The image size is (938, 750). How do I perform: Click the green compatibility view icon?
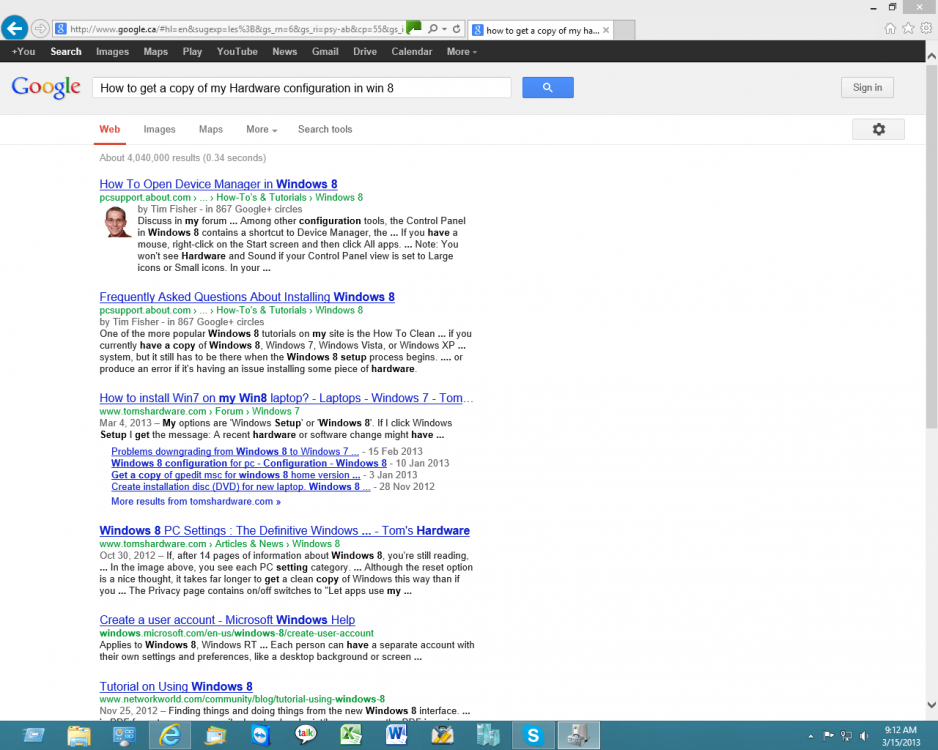coord(414,28)
